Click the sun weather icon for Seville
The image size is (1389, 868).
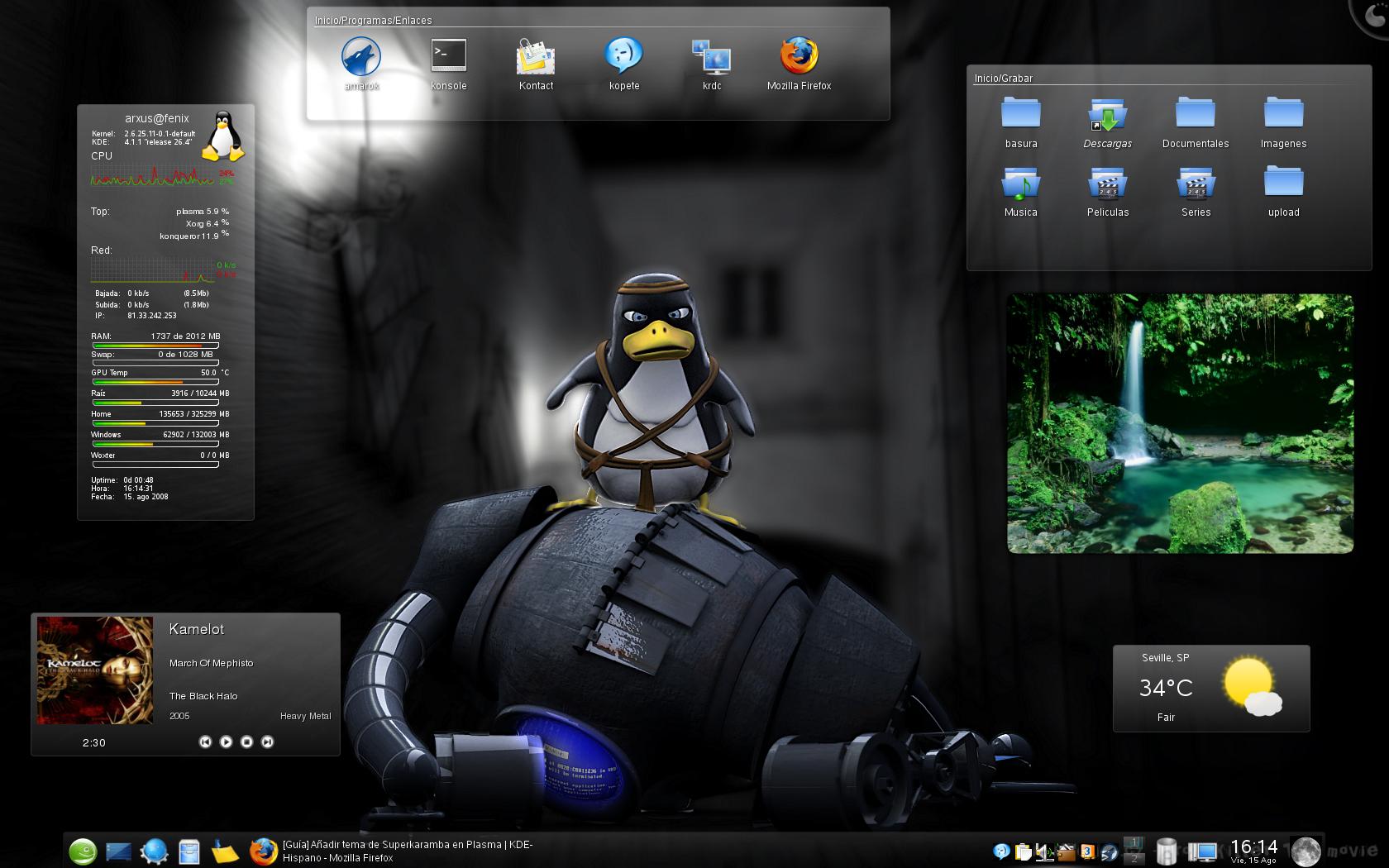point(1252,686)
